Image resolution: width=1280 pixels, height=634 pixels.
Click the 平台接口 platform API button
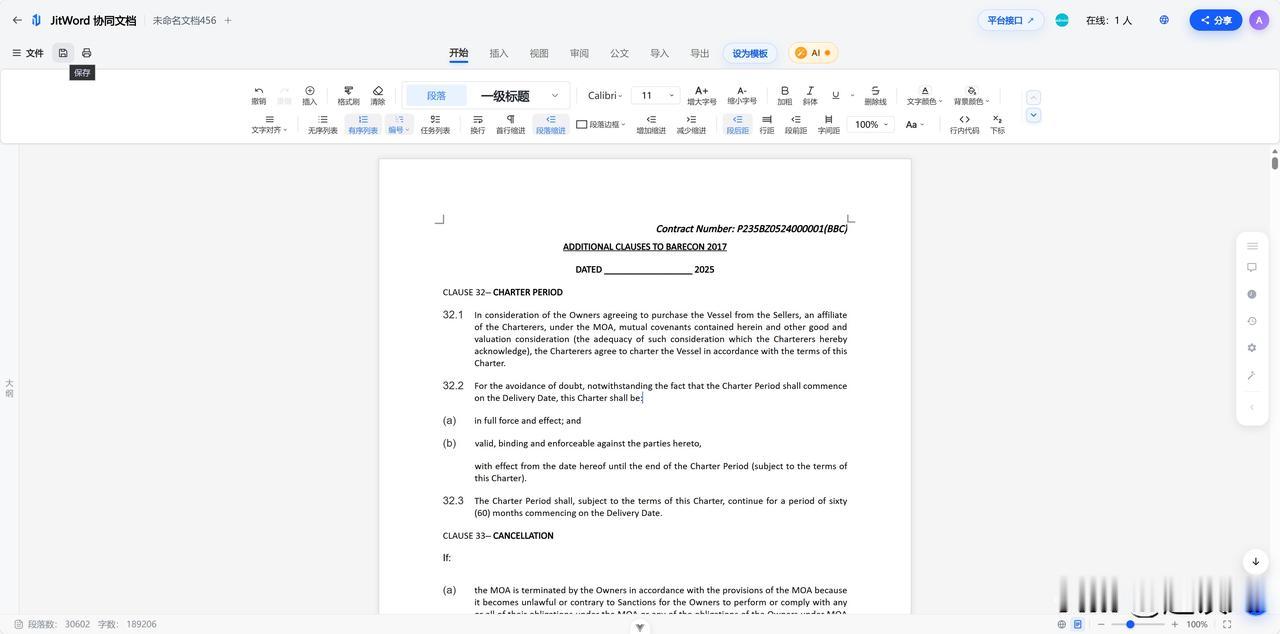(1011, 20)
